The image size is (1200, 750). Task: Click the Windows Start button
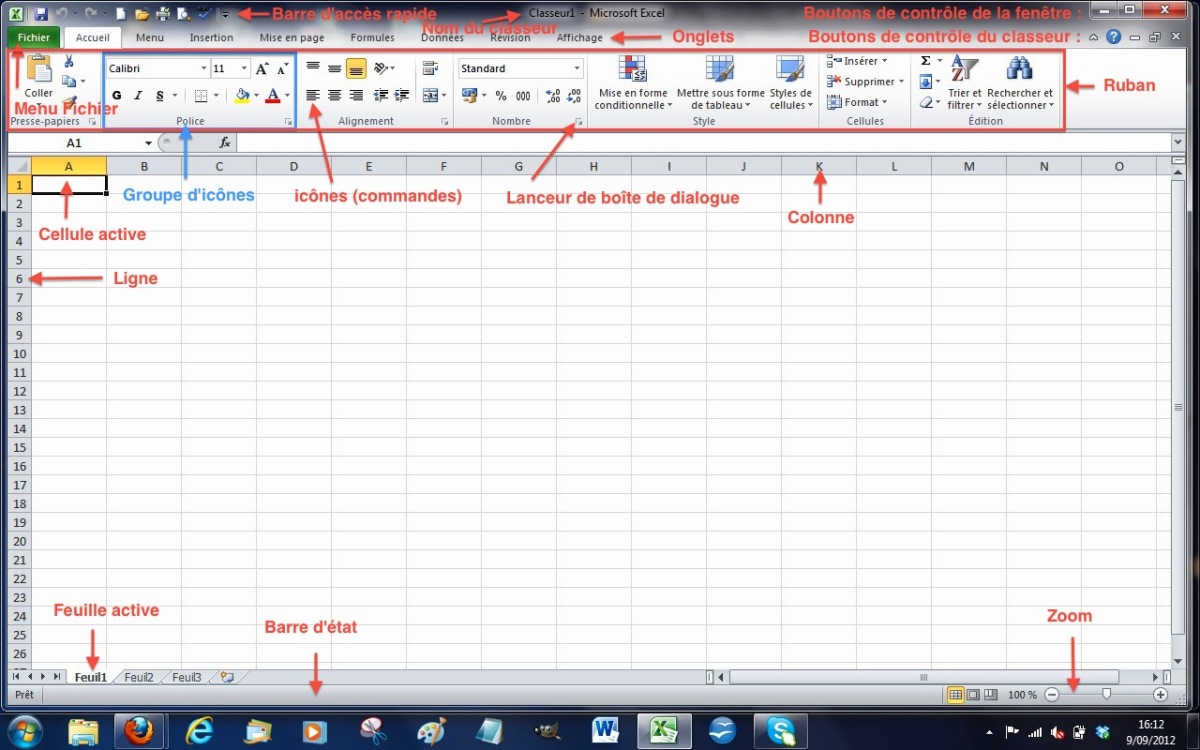(24, 730)
